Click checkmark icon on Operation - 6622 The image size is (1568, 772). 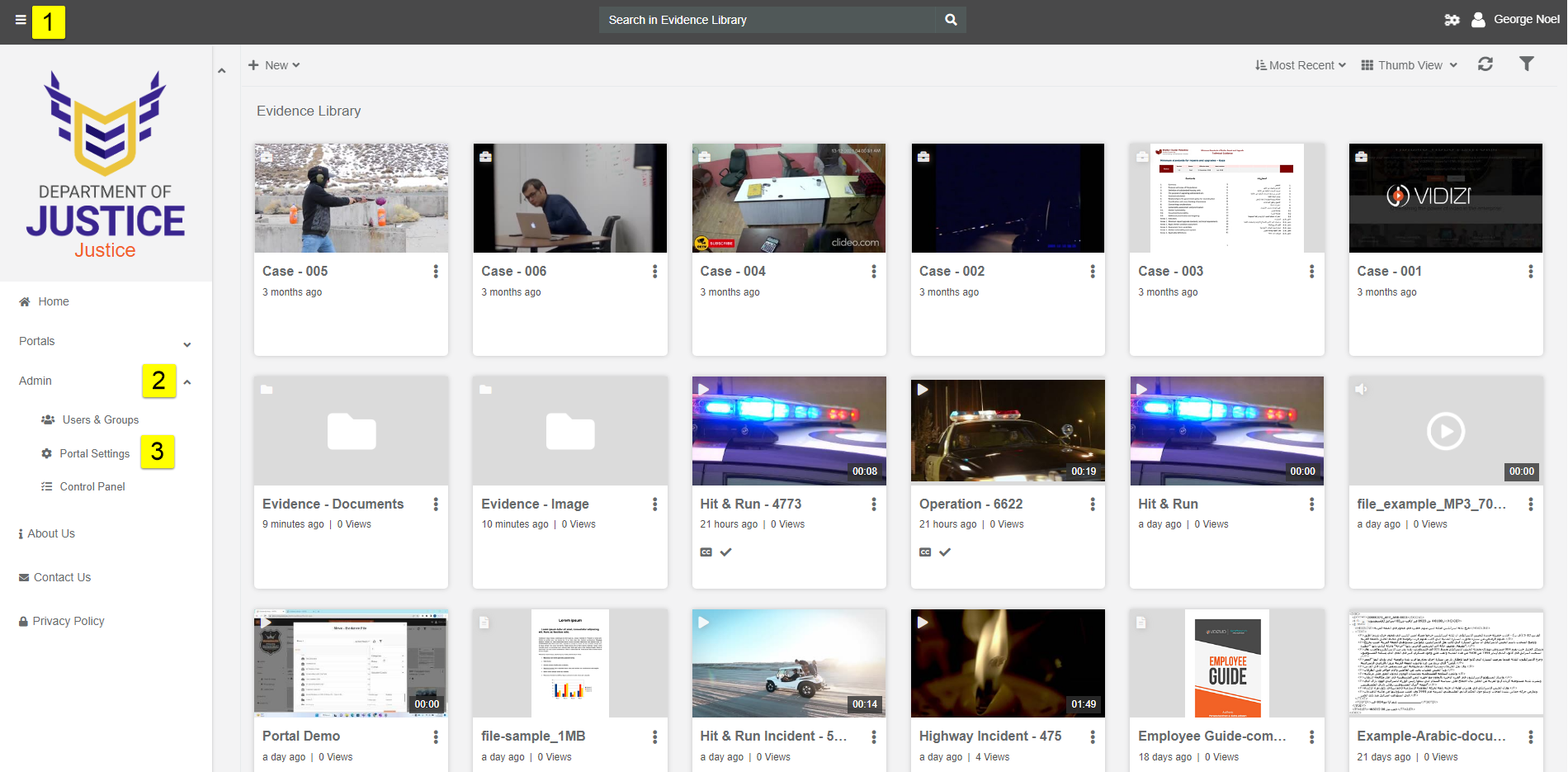click(945, 552)
